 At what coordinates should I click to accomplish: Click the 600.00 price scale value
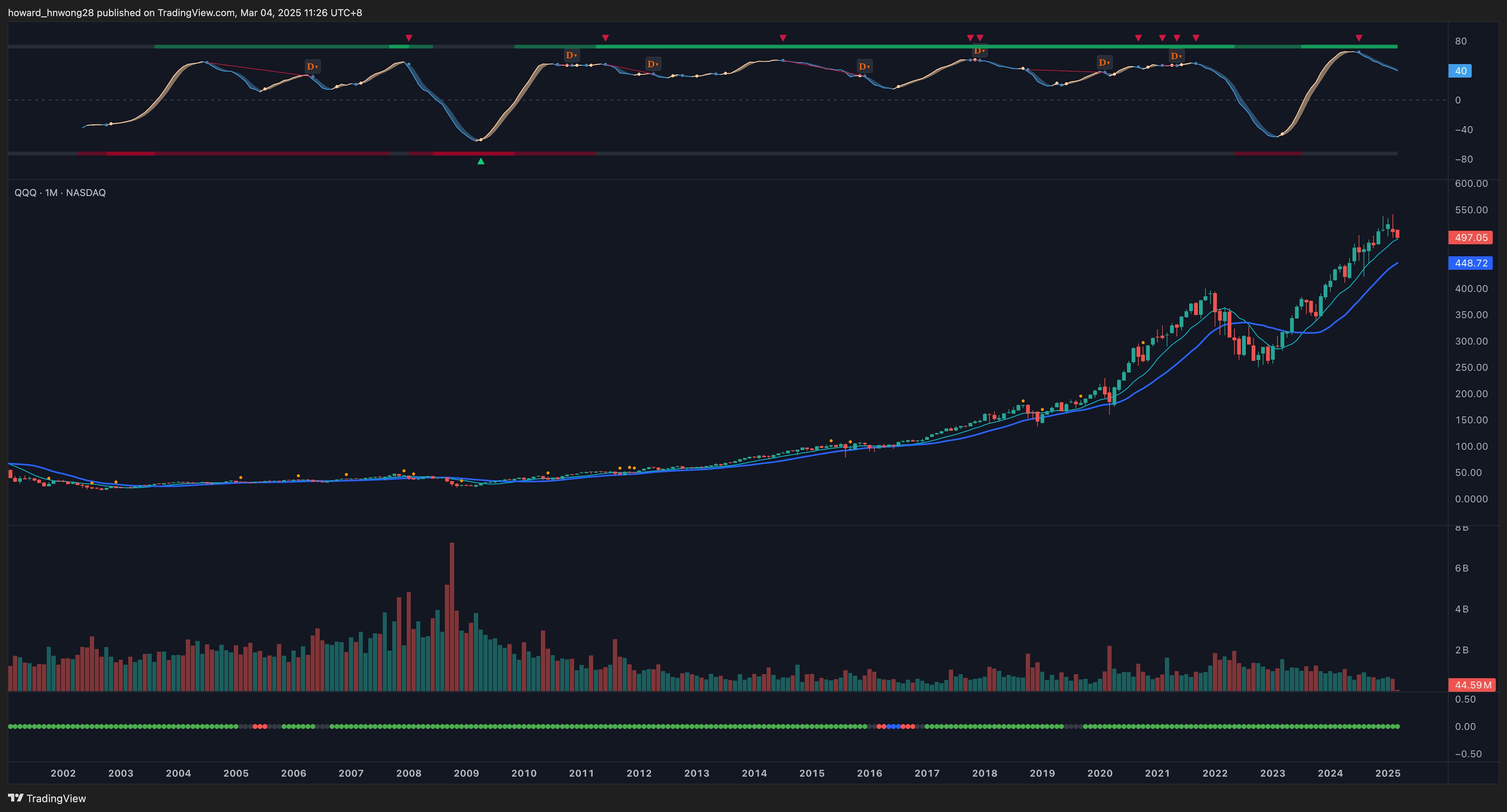tap(1471, 184)
